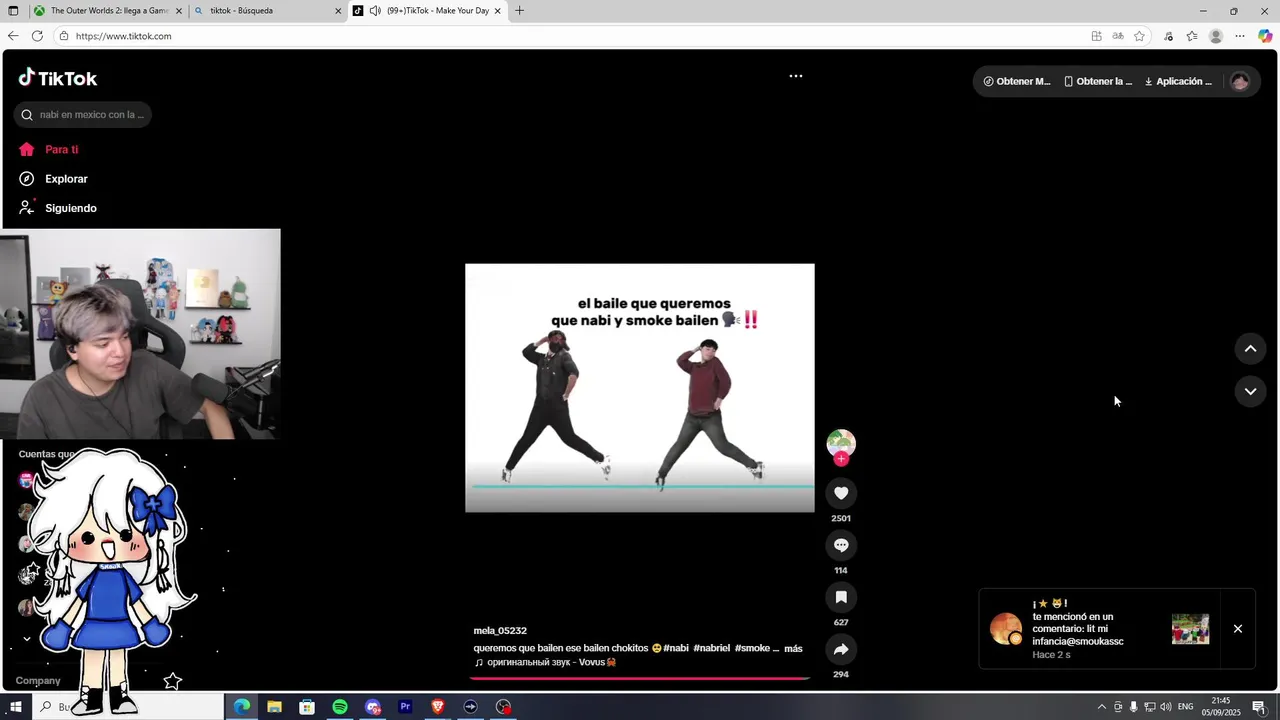
Task: Open Edge settings and more menu
Action: click(x=1240, y=36)
